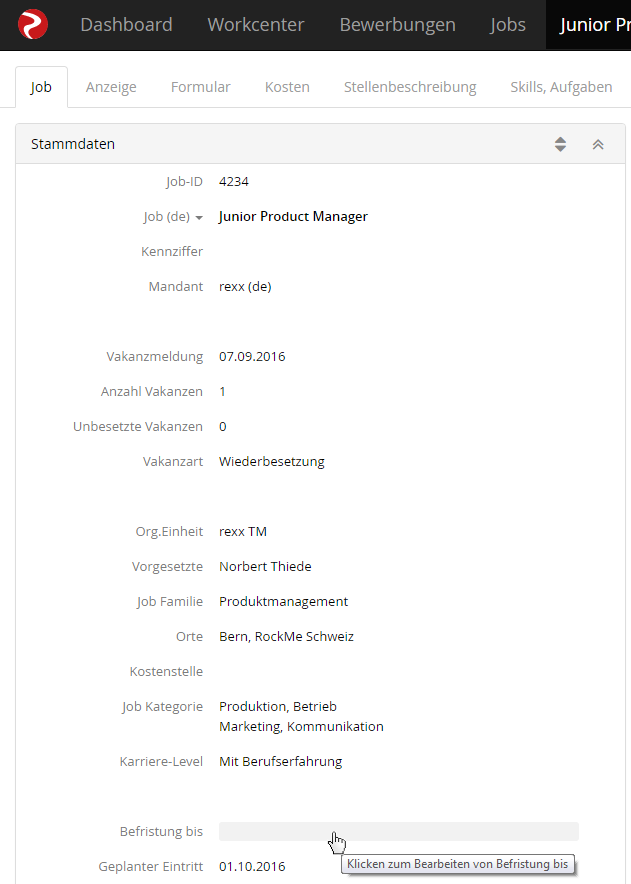
Task: Click the Kostenstelle field label
Action: pyautogui.click(x=166, y=671)
